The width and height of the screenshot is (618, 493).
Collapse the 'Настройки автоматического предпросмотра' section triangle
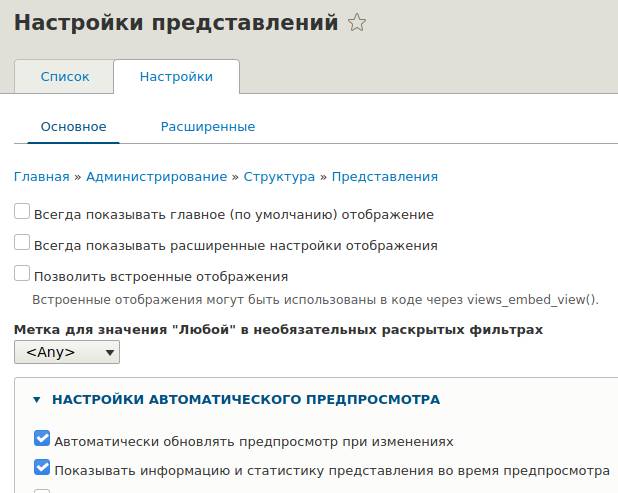(x=37, y=400)
